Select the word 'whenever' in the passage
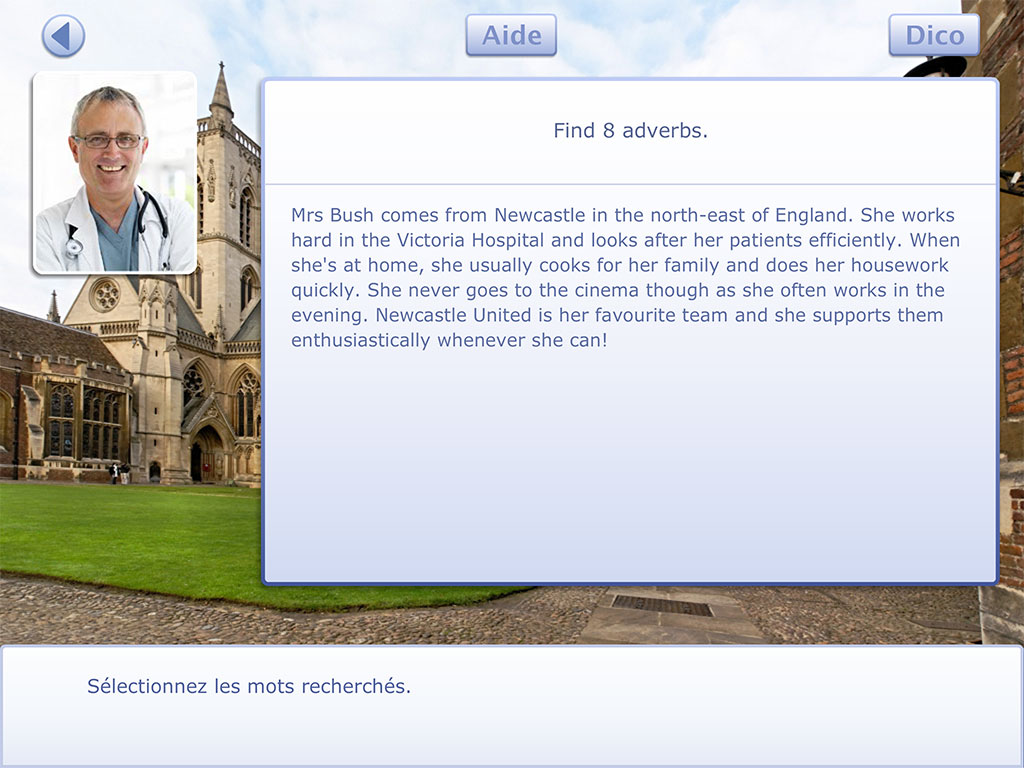This screenshot has width=1024, height=768. click(x=480, y=340)
